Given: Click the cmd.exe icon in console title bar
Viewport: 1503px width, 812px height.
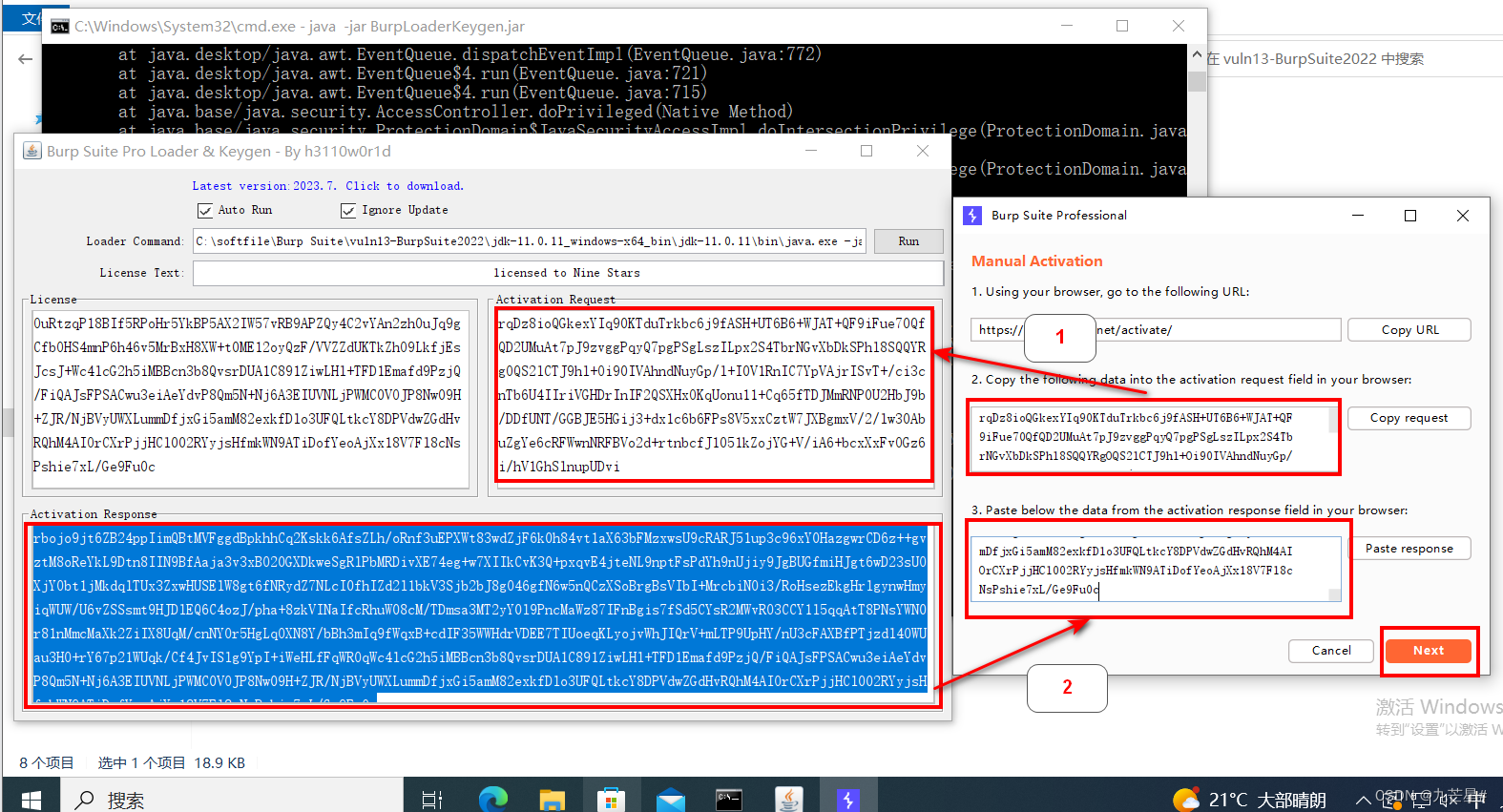Looking at the screenshot, I should 59,27.
